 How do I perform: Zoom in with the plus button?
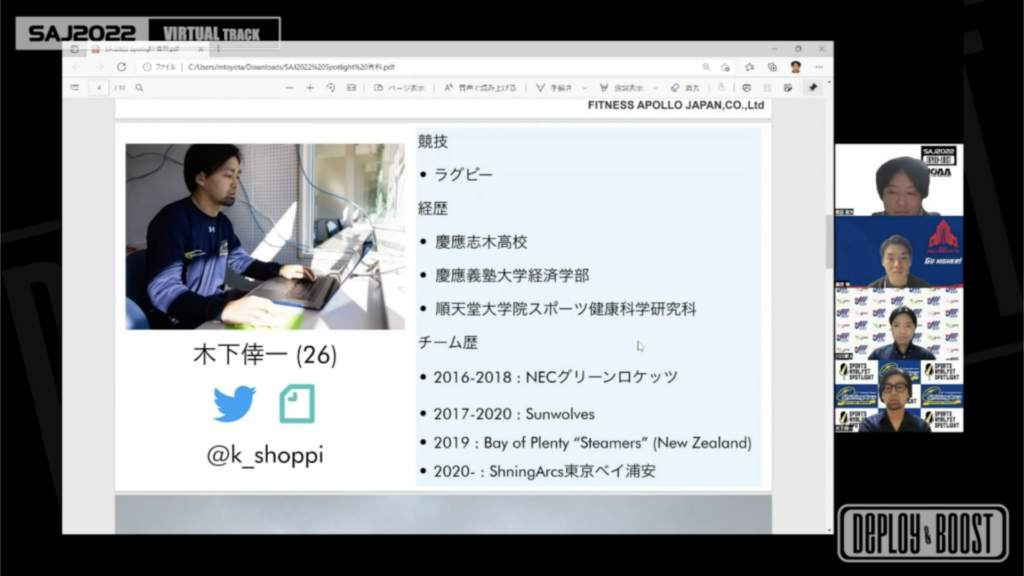[x=310, y=88]
